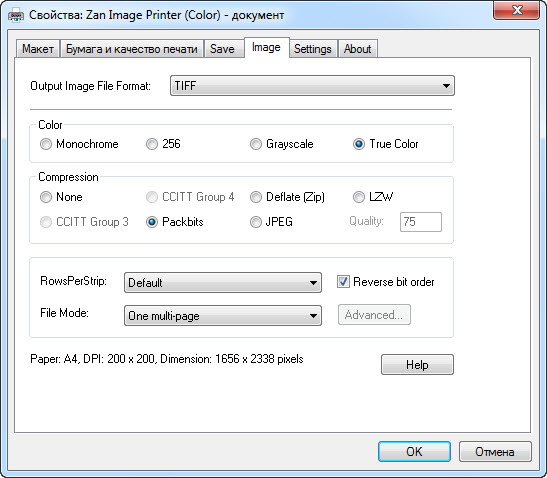Select the disabled CCITT Group 4 option
The image size is (547, 478).
[x=190, y=197]
